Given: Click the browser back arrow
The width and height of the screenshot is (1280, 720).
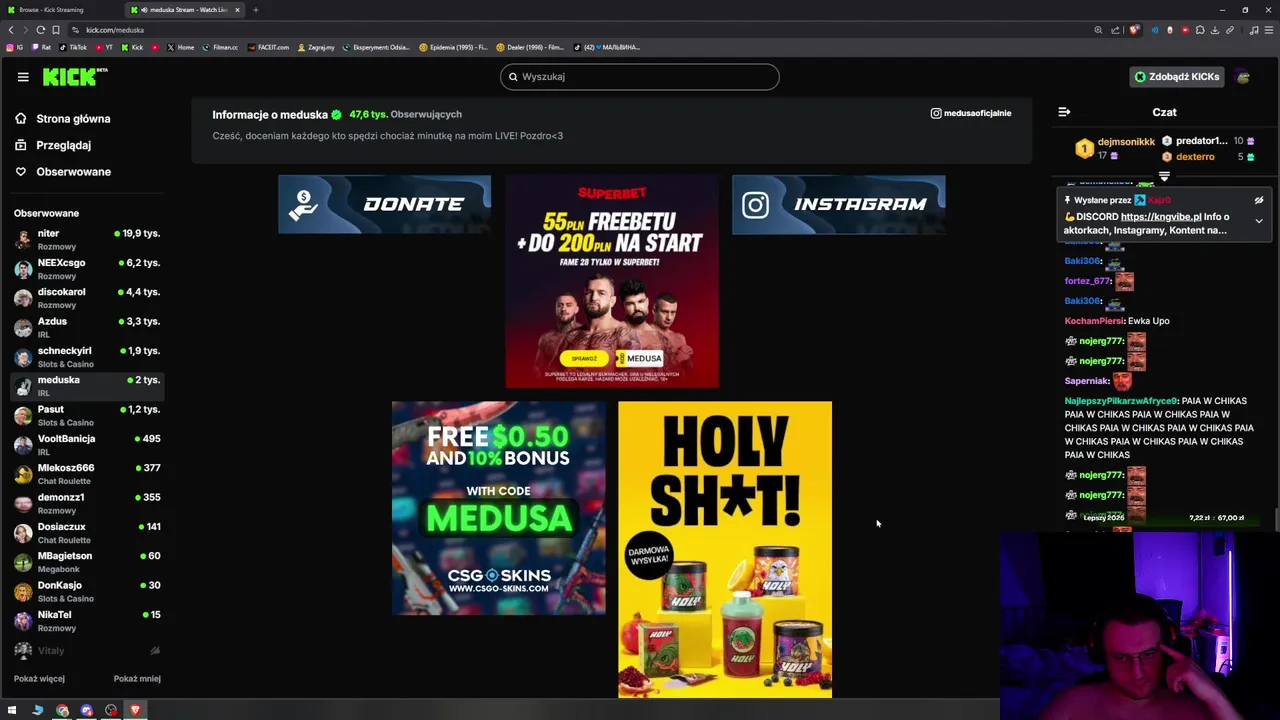Looking at the screenshot, I should 11,30.
